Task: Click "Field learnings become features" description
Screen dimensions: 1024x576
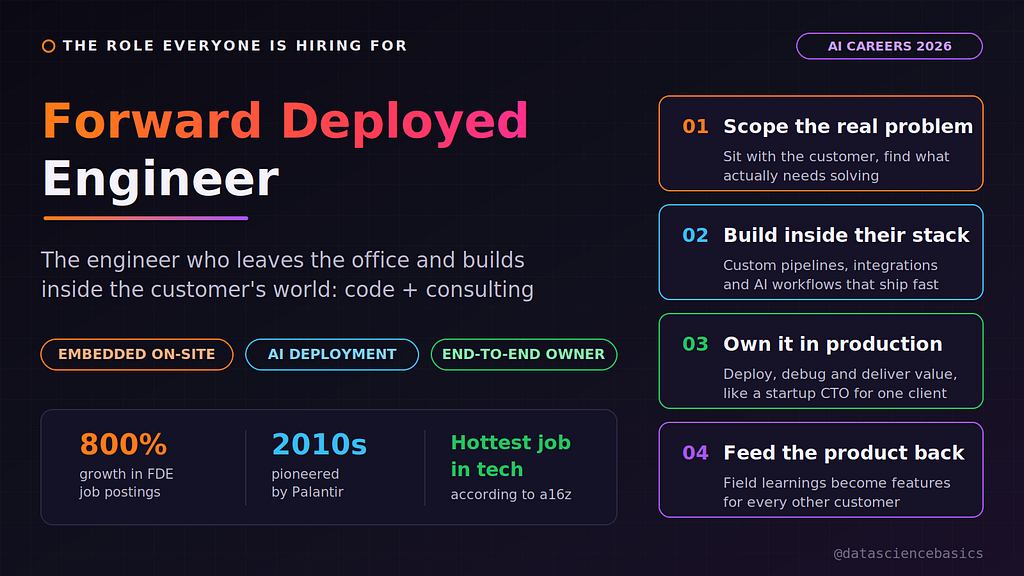Action: pos(837,492)
